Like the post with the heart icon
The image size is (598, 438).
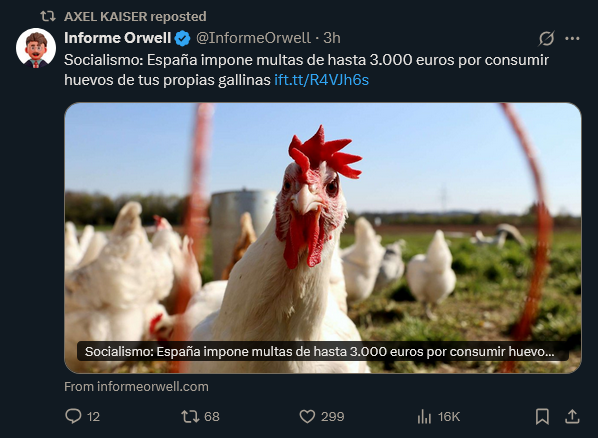(x=307, y=416)
